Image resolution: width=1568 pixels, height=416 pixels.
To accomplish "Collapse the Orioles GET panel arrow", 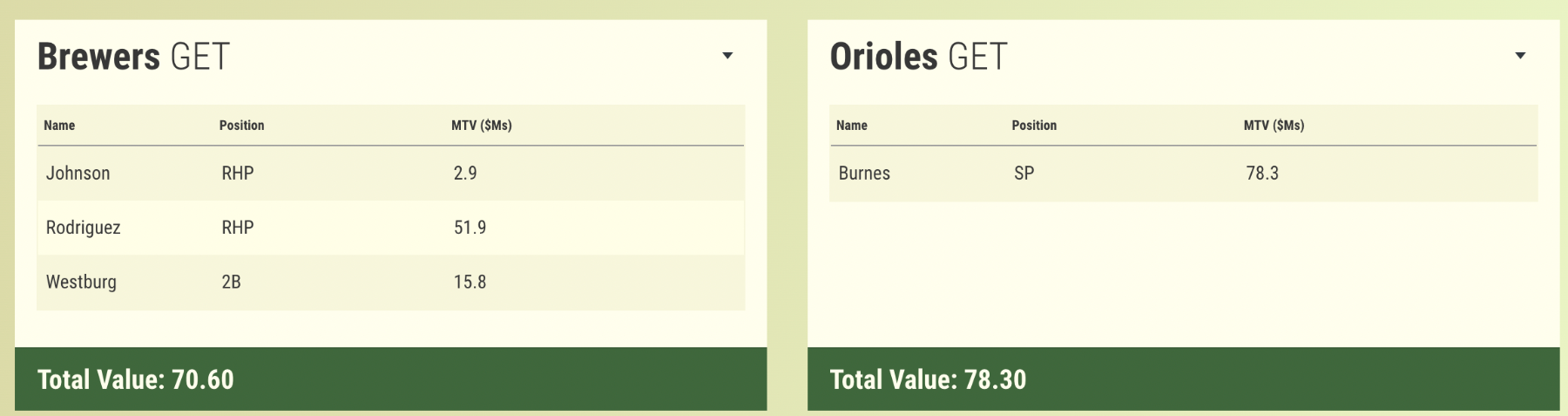I will coord(1520,56).
